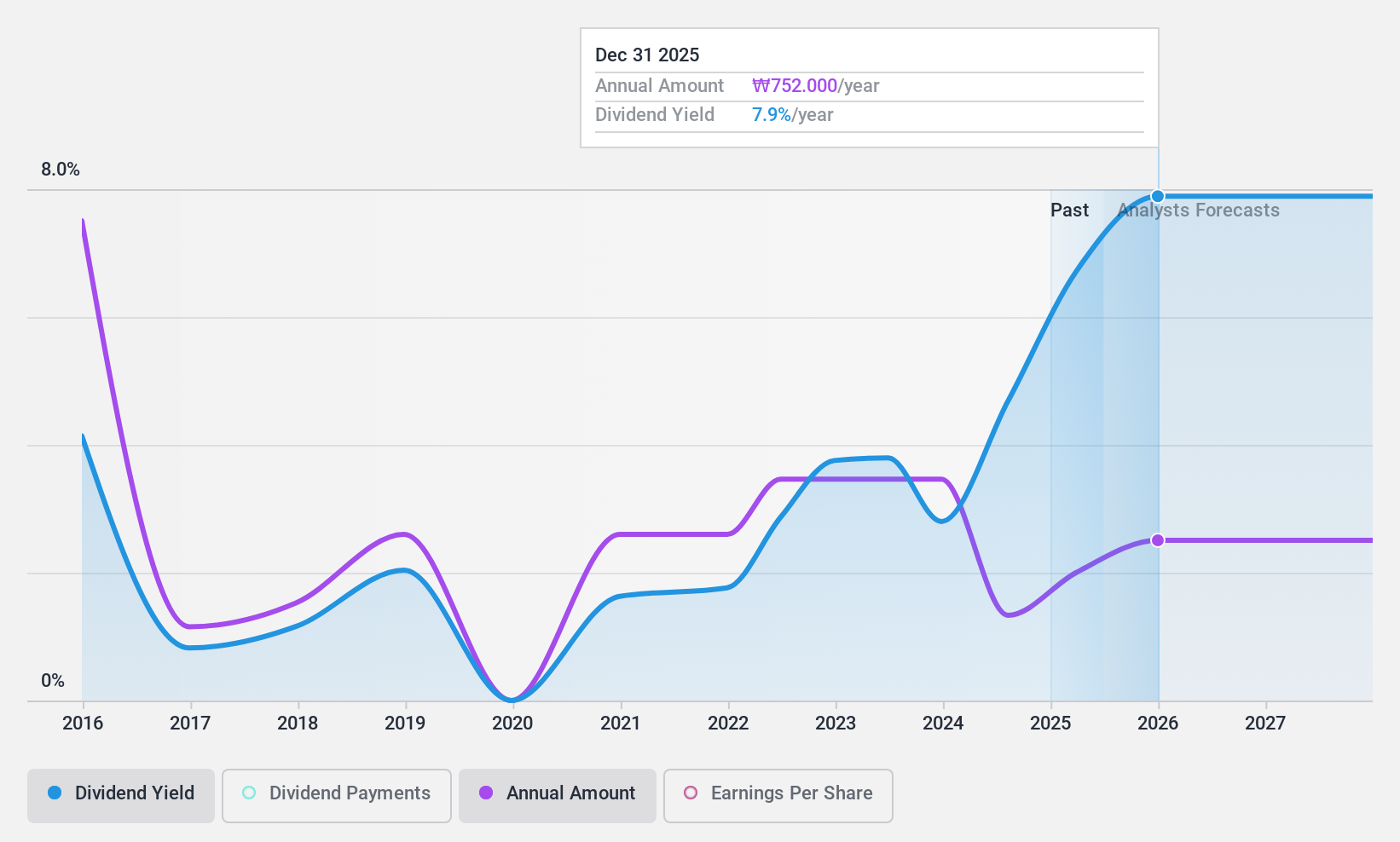Click the Past label on chart
The height and width of the screenshot is (842, 1400).
pyautogui.click(x=1069, y=210)
